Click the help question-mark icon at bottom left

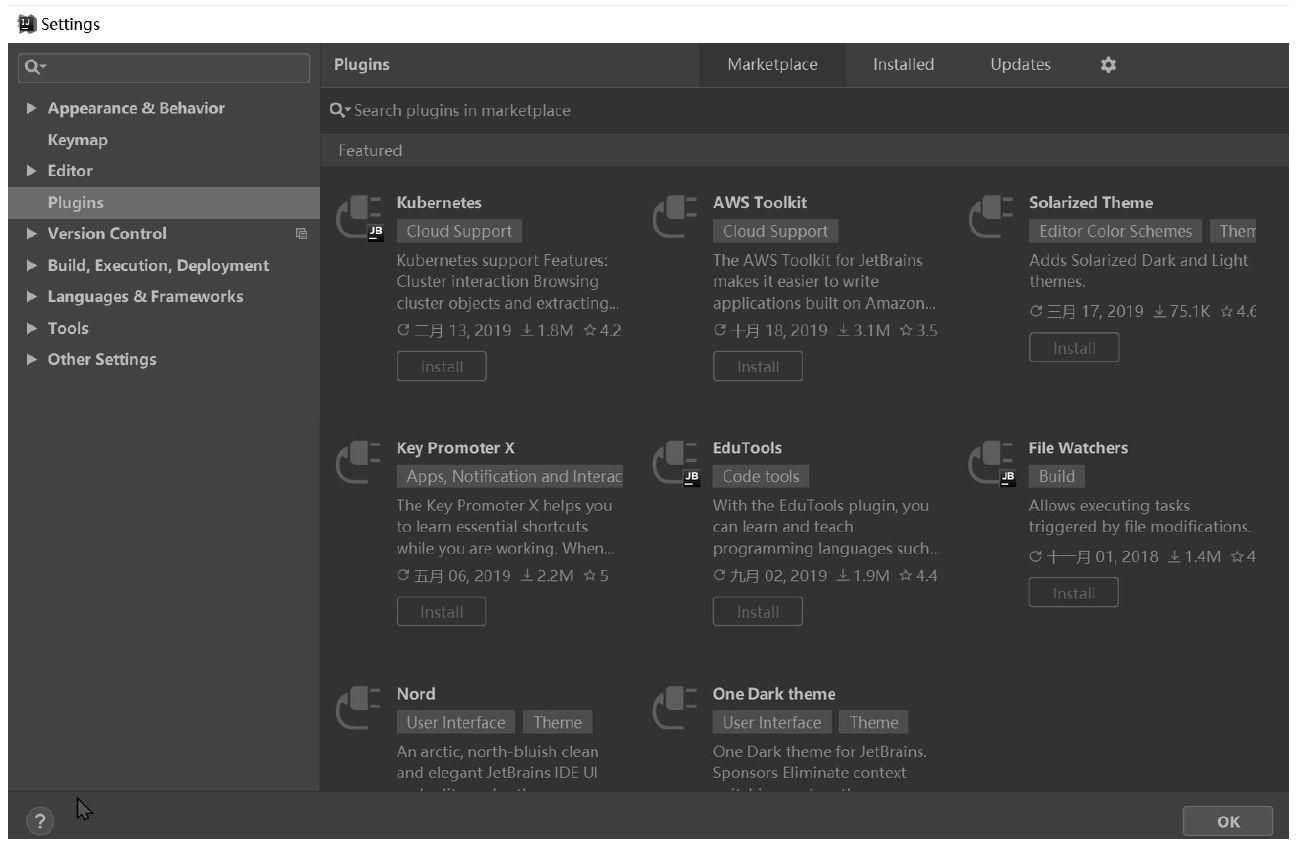point(38,819)
